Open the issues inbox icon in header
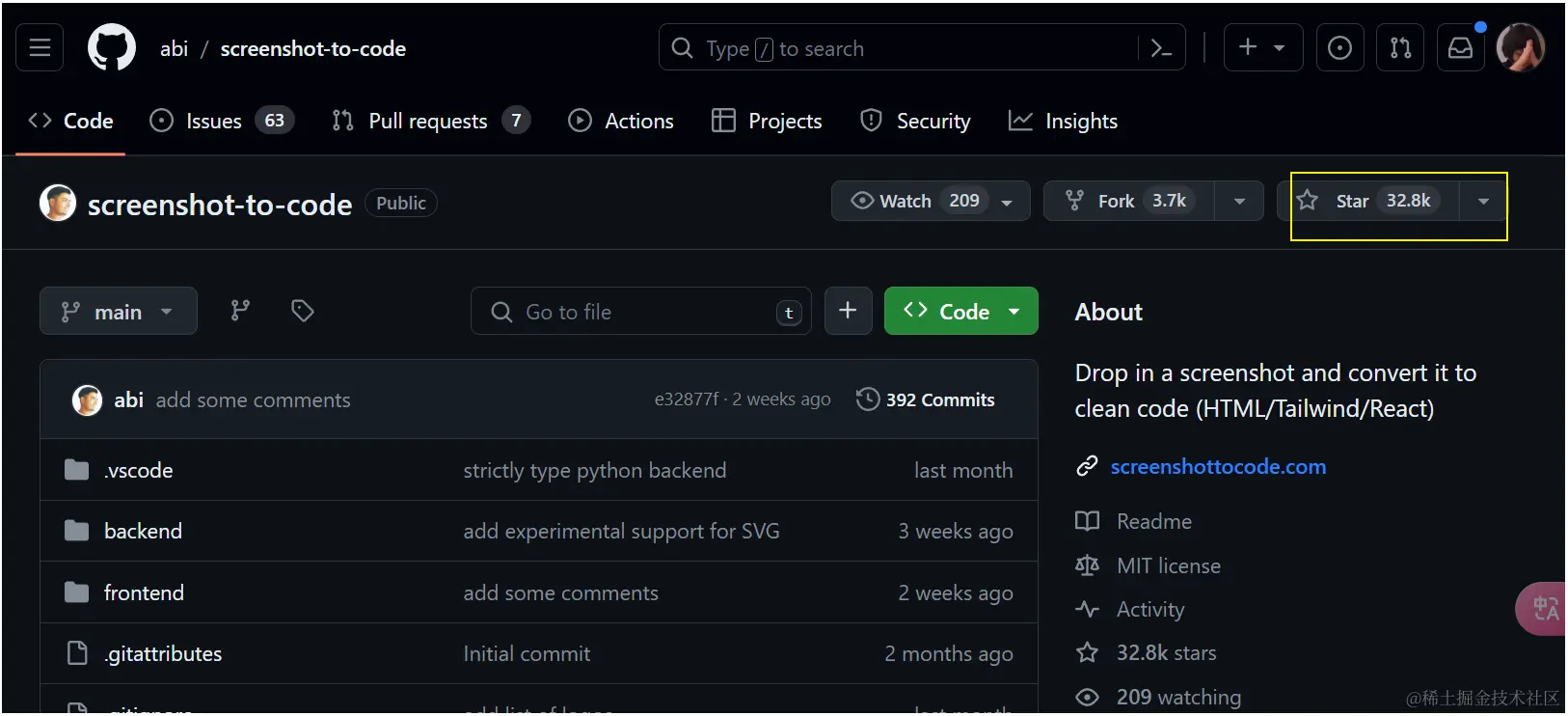 [1339, 48]
